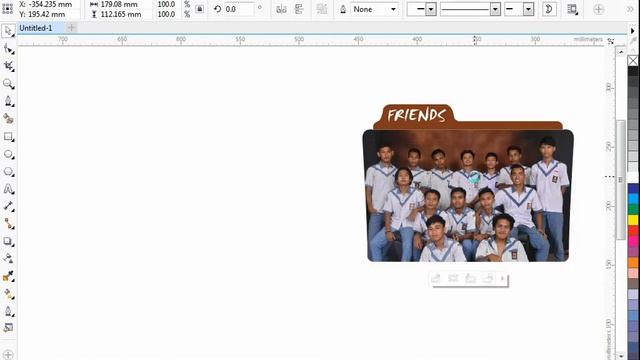Click the object origin grid icon
The height and width of the screenshot is (360, 640).
[x=7, y=9]
